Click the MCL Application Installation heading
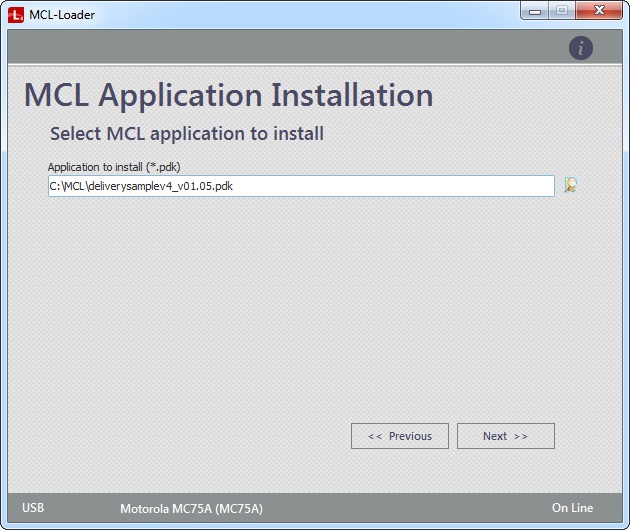 click(x=228, y=96)
